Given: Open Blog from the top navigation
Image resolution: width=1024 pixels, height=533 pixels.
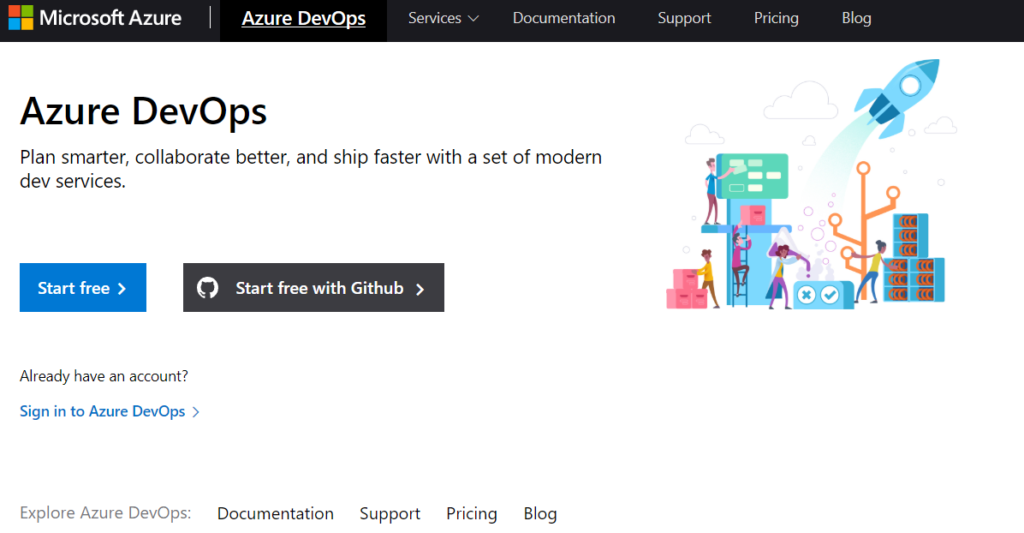Looking at the screenshot, I should click(x=856, y=18).
